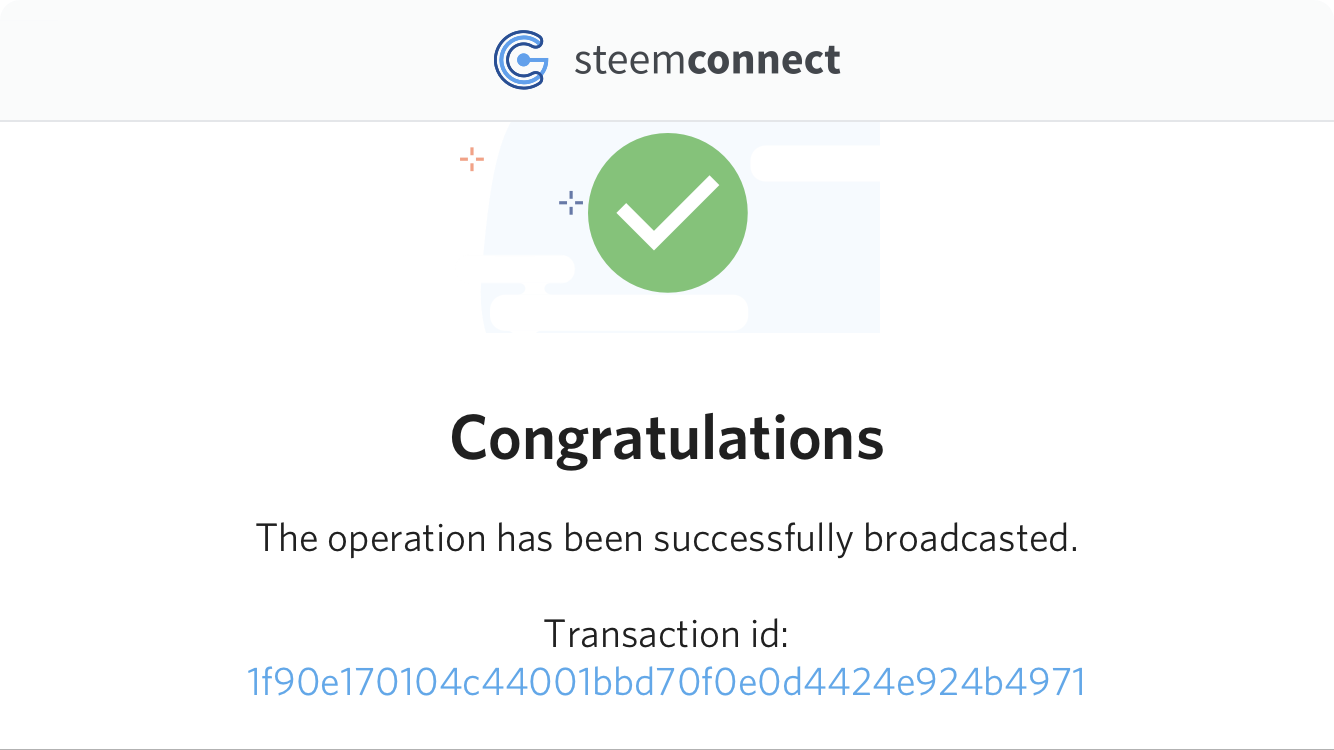Click the empty header bar right side
Screen dimensions: 1334x750
click(1090, 60)
